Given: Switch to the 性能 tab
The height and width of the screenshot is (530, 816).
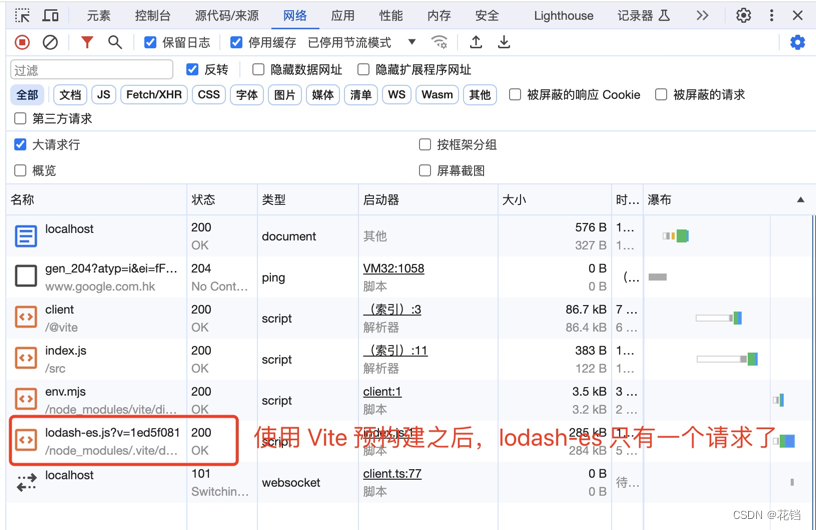Looking at the screenshot, I should click(x=391, y=16).
